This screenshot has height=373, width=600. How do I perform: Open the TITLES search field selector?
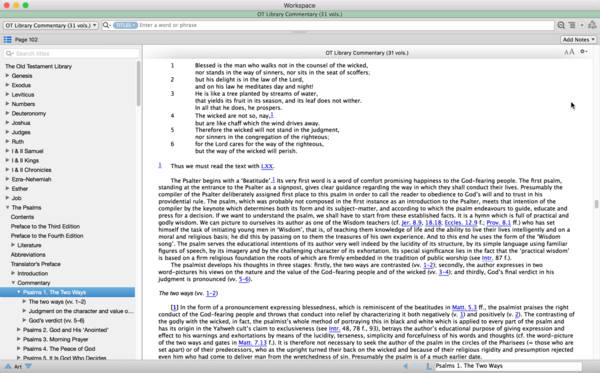click(125, 25)
